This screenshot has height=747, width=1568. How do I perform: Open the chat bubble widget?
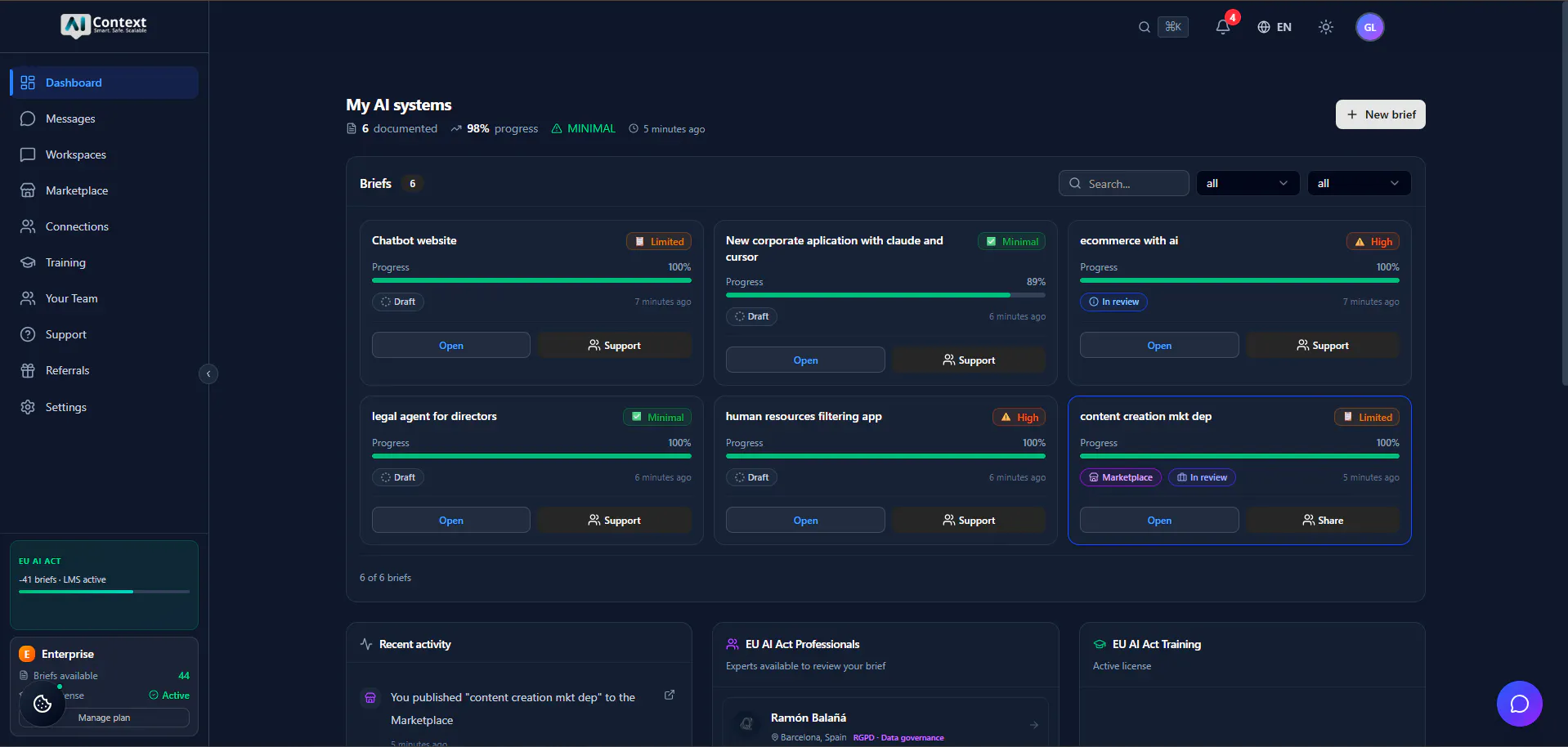(1520, 704)
